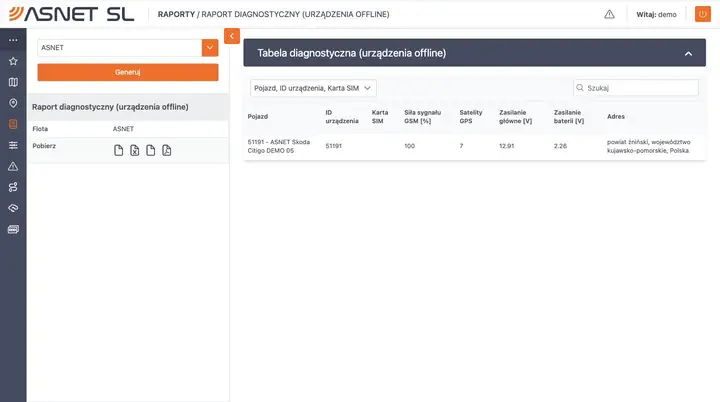Download via plain file icon between Excel and PDF
This screenshot has width=720, height=402.
pos(151,150)
